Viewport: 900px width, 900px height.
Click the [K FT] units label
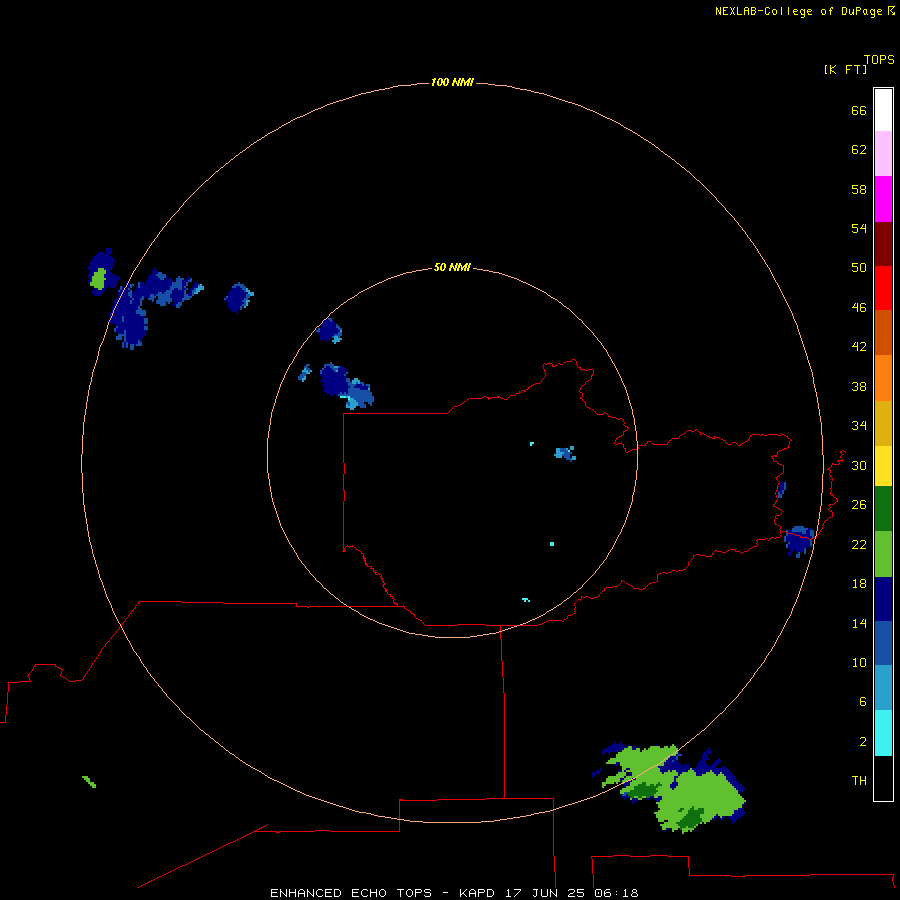[845, 69]
